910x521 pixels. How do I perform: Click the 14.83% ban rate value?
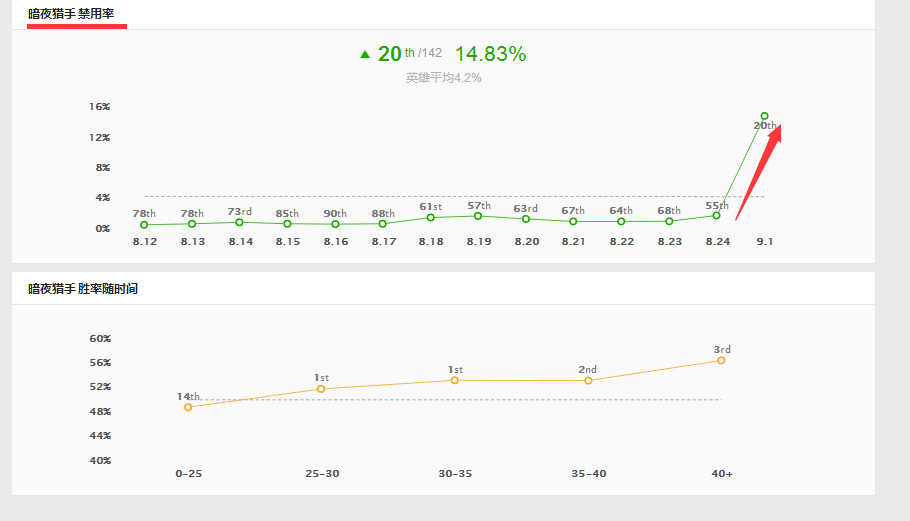(x=490, y=55)
